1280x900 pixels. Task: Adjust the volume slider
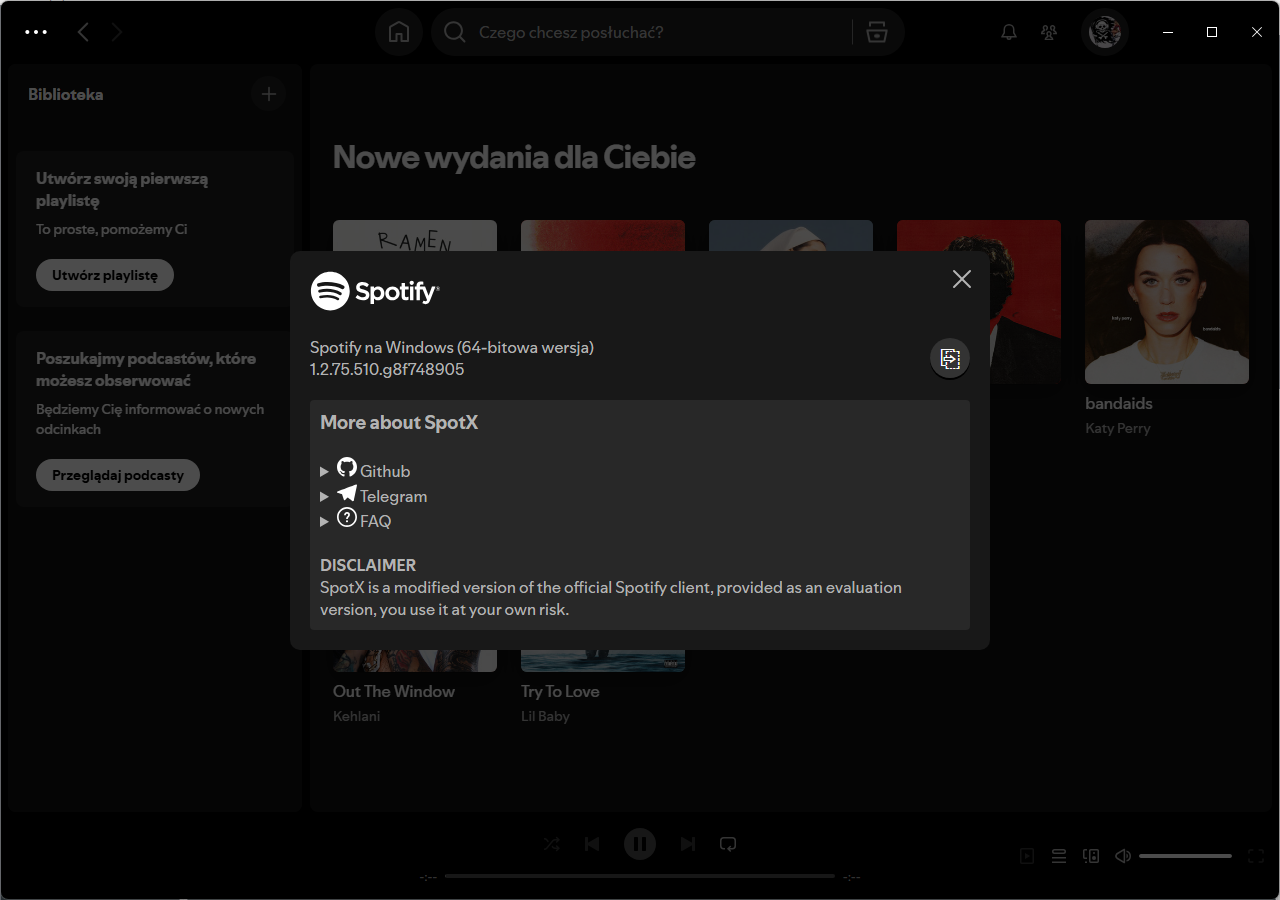click(1185, 856)
